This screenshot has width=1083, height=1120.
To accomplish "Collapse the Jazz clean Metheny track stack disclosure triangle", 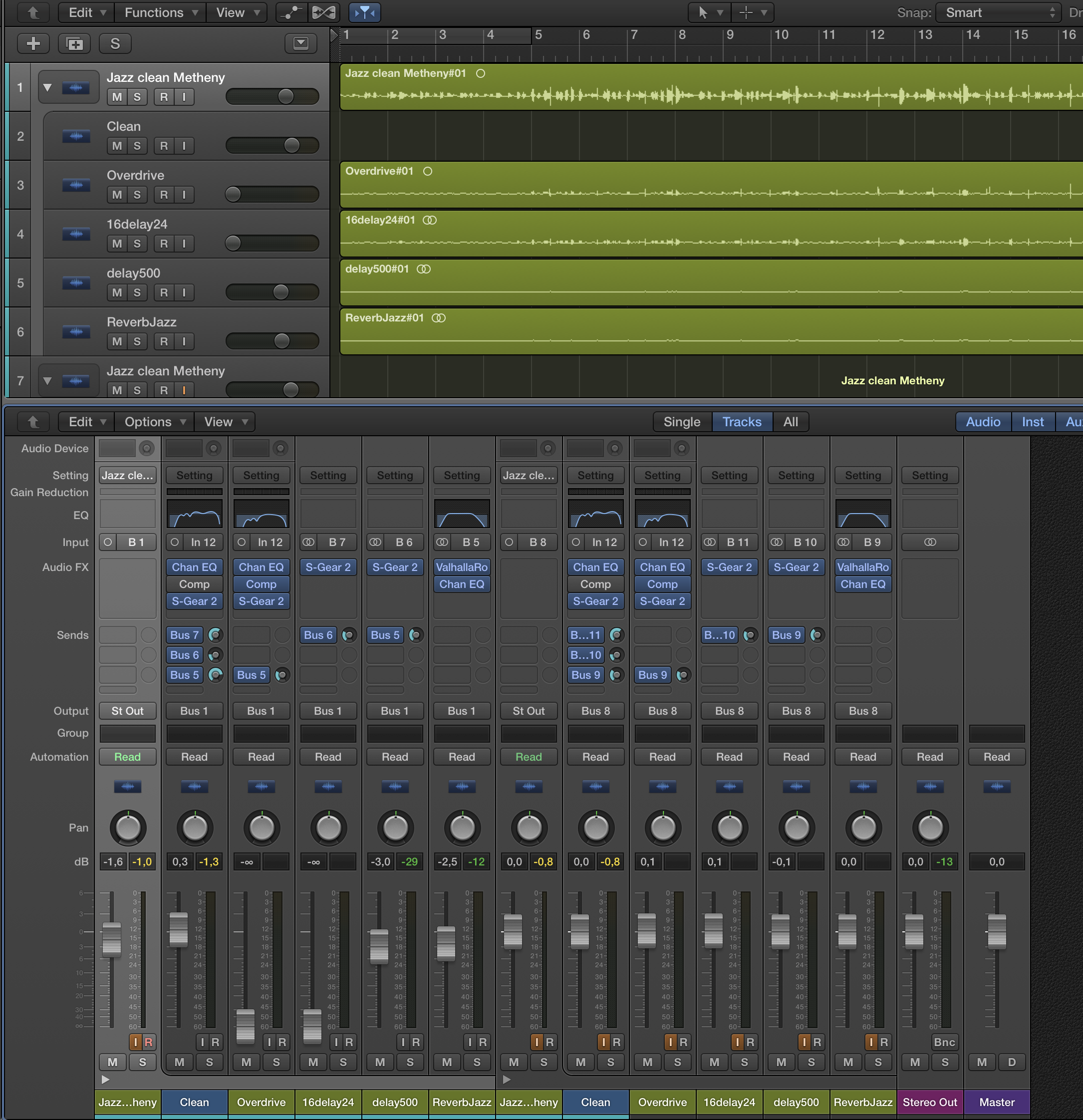I will [48, 87].
